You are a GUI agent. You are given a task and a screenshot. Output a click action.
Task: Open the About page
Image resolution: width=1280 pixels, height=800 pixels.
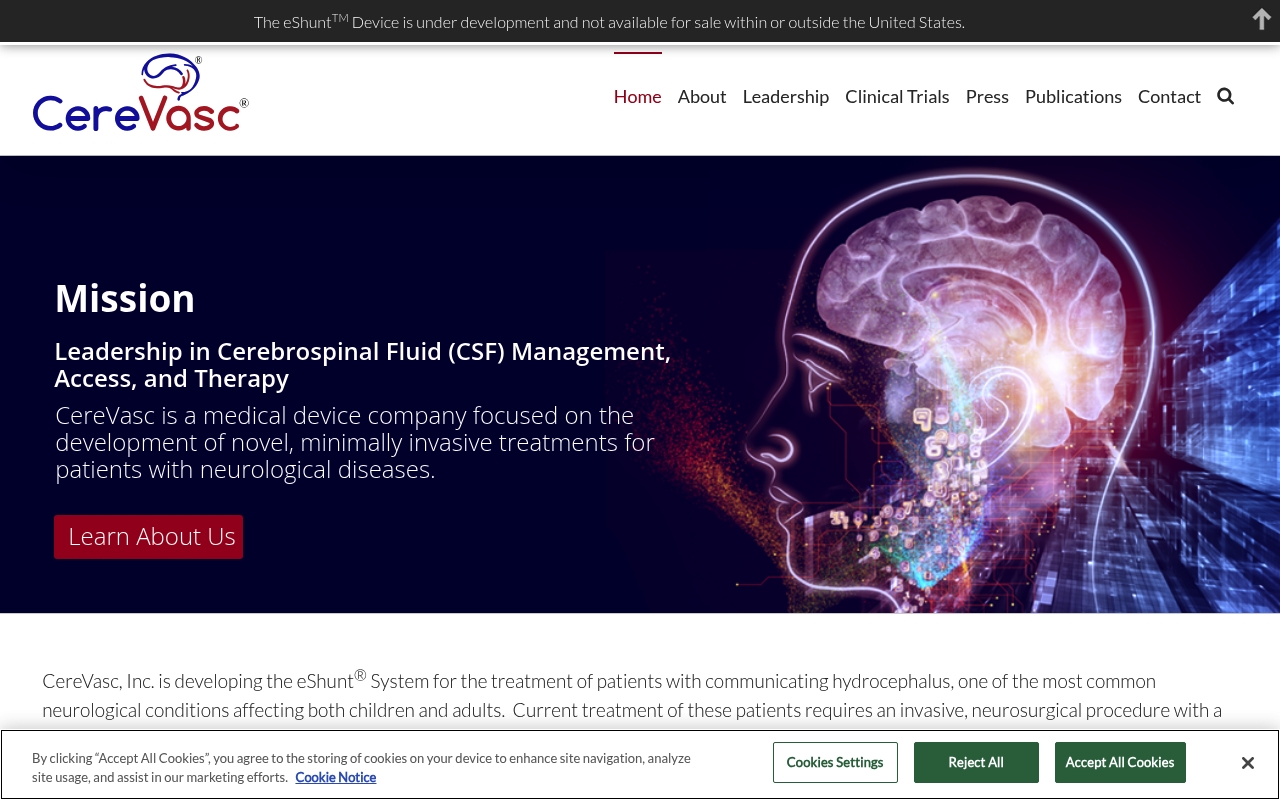702,96
